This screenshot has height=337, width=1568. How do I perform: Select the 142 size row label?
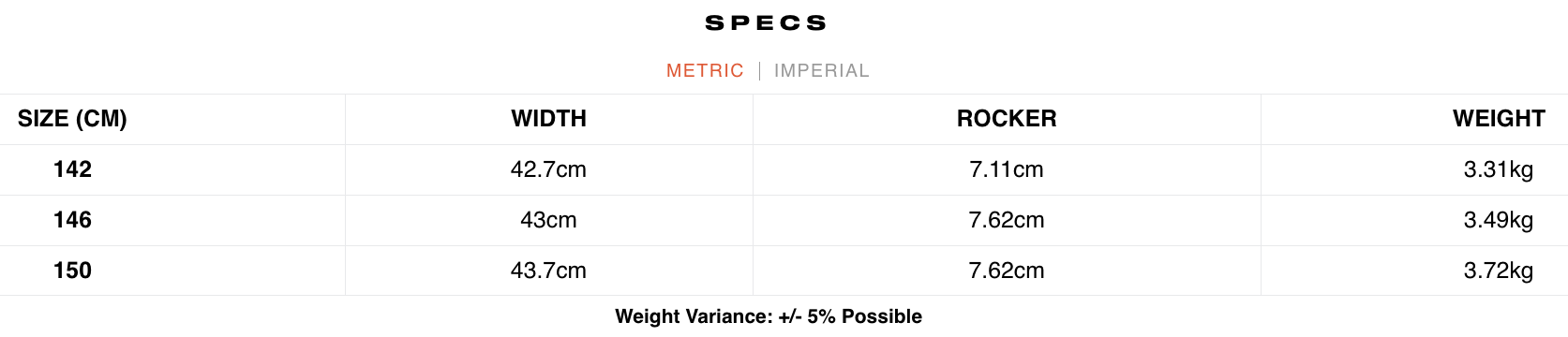tap(72, 169)
